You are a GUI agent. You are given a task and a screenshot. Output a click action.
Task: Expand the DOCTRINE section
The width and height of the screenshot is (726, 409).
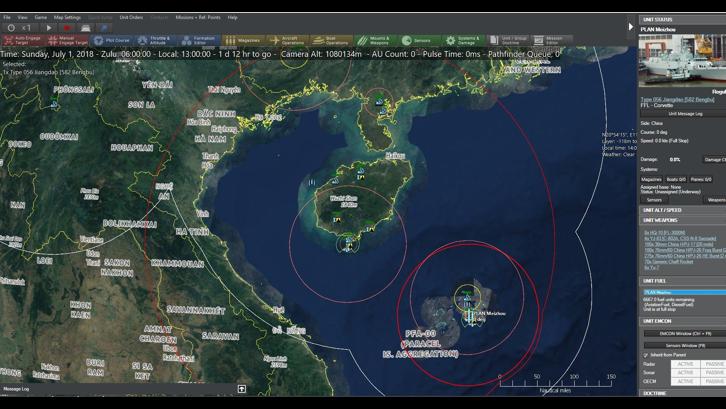point(682,393)
